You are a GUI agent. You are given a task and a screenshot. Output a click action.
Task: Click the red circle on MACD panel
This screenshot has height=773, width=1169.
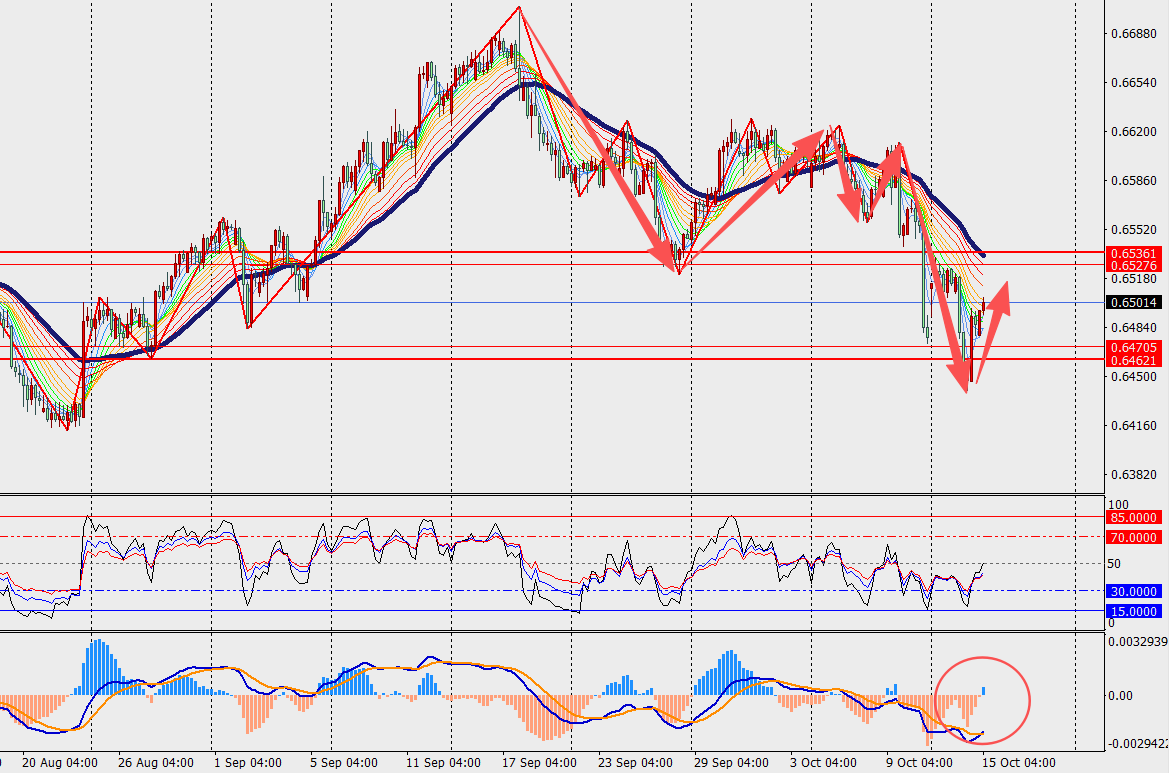[x=983, y=700]
